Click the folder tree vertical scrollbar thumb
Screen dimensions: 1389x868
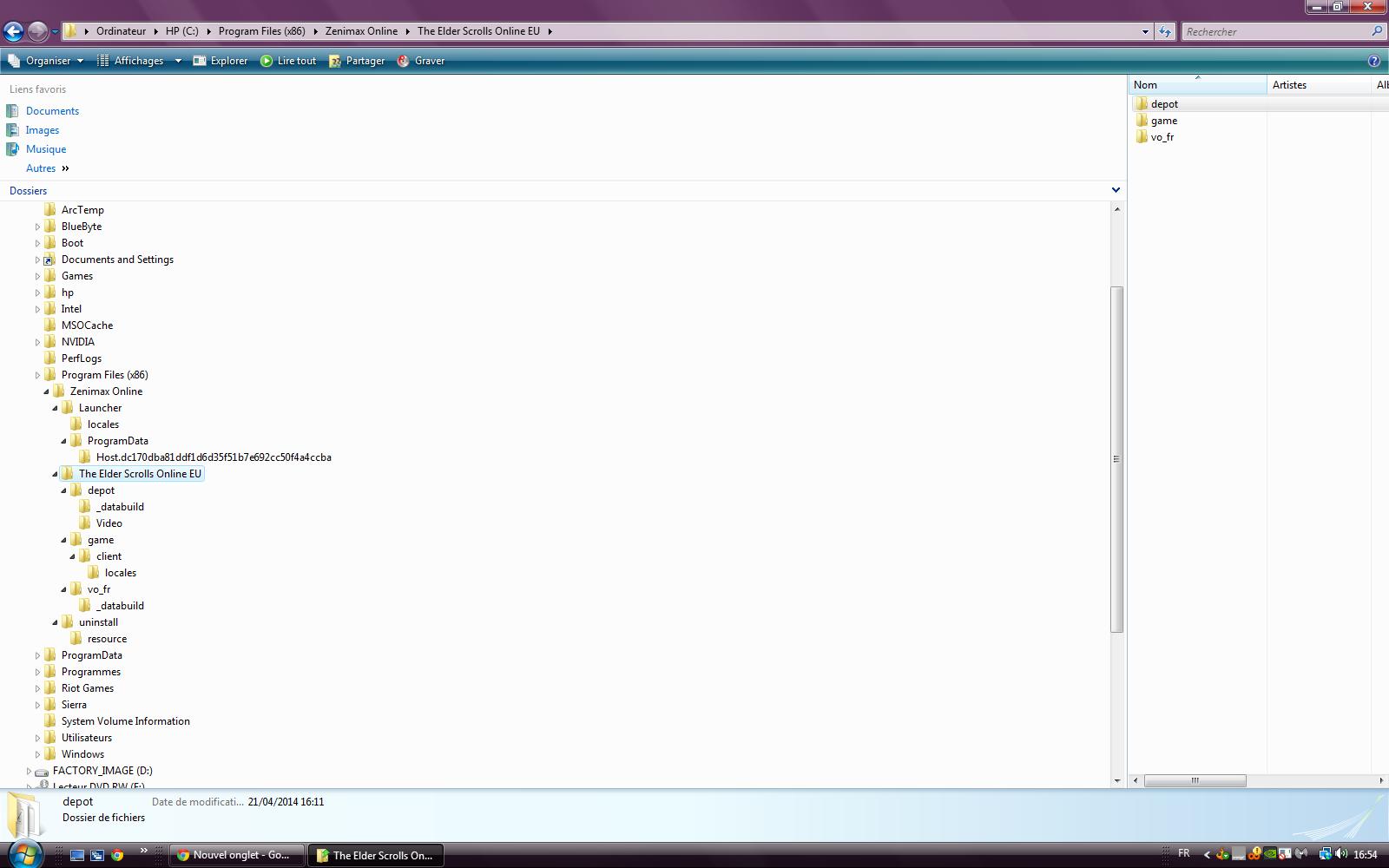(x=1117, y=459)
